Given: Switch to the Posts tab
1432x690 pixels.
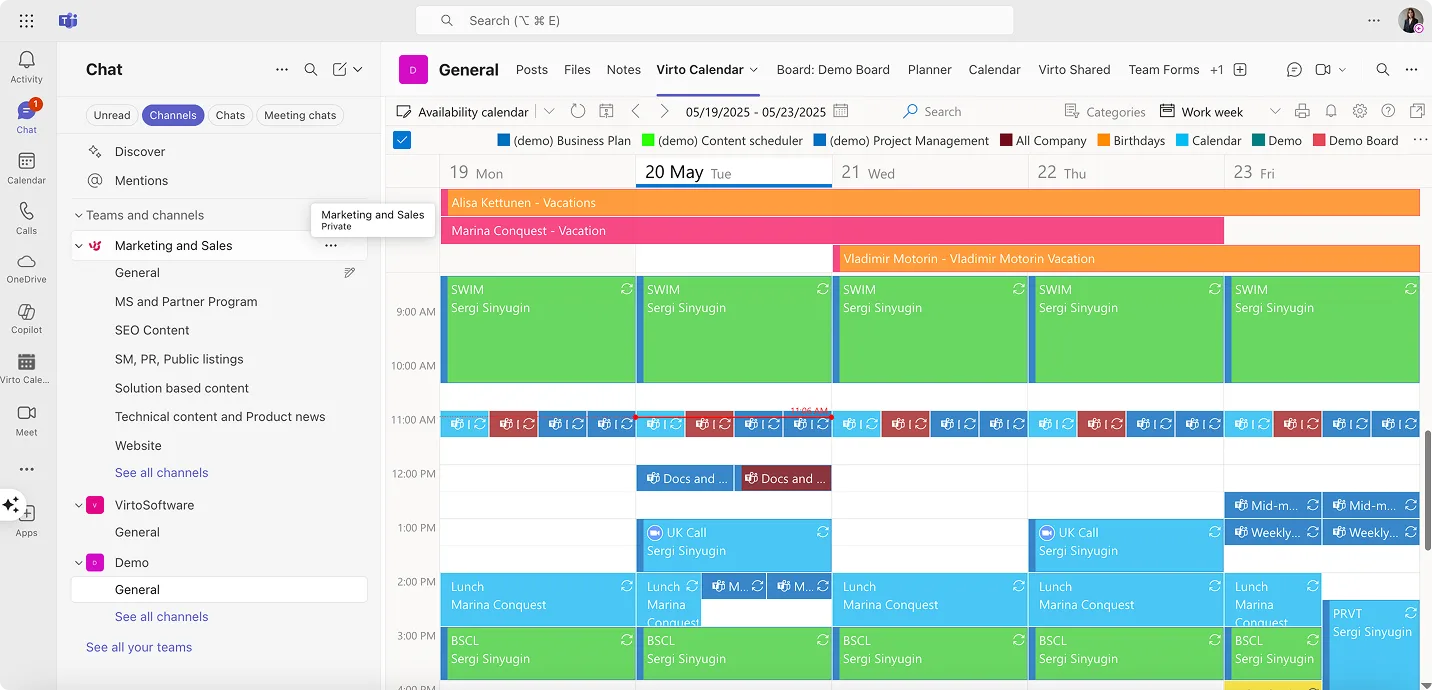Looking at the screenshot, I should 531,69.
